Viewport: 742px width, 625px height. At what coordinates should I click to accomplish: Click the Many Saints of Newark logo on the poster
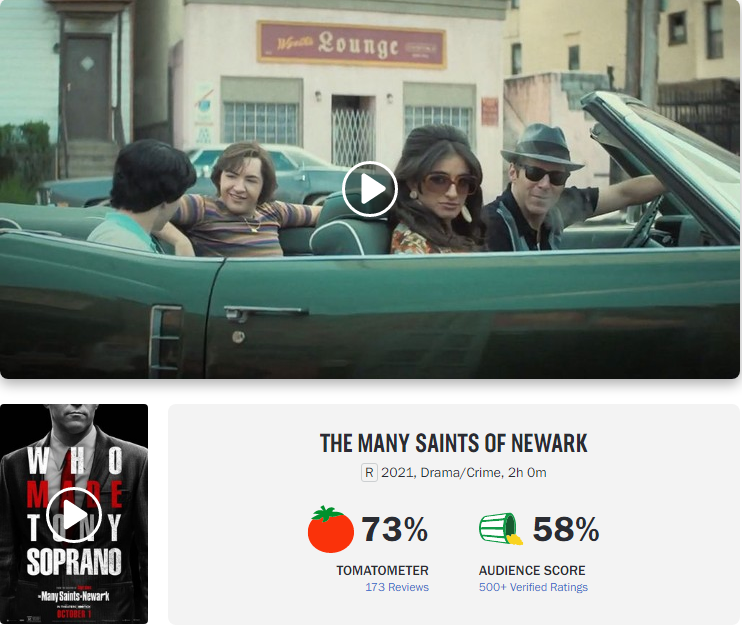pyautogui.click(x=74, y=596)
